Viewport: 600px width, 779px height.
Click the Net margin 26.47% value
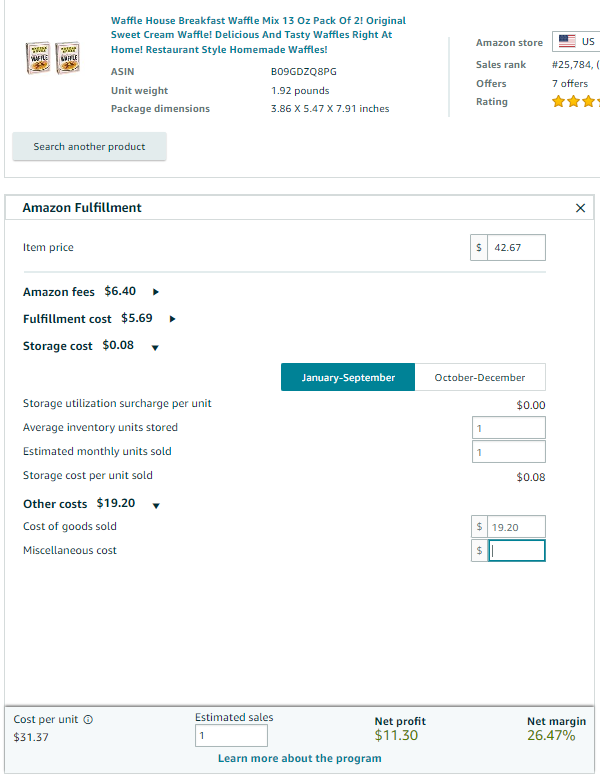coord(551,735)
